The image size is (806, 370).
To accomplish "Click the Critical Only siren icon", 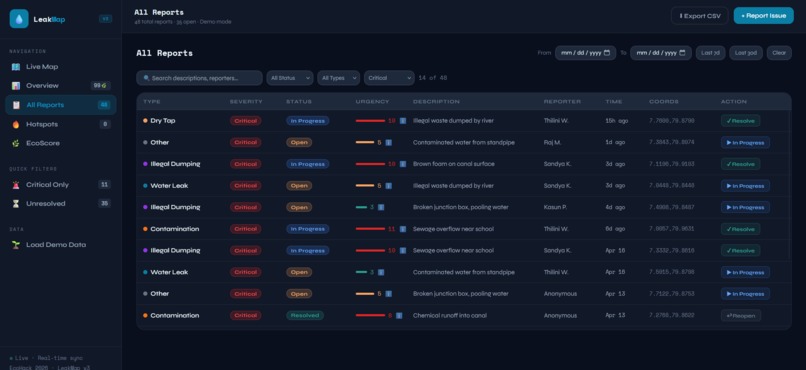I will click(x=16, y=185).
